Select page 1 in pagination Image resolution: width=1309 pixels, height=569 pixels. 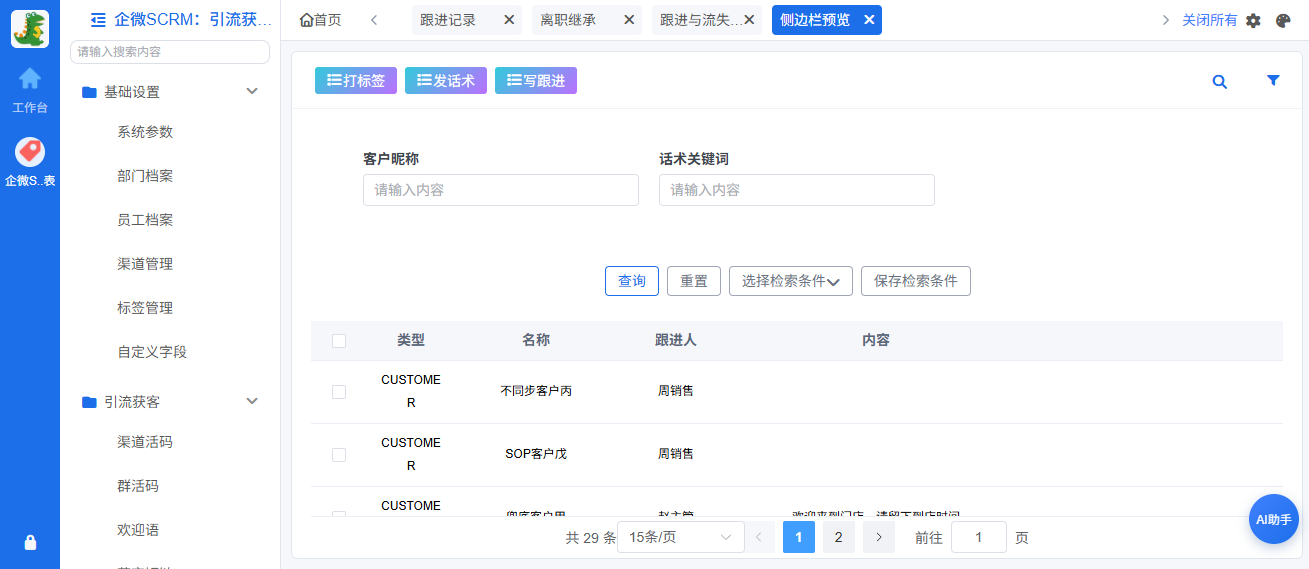(798, 537)
